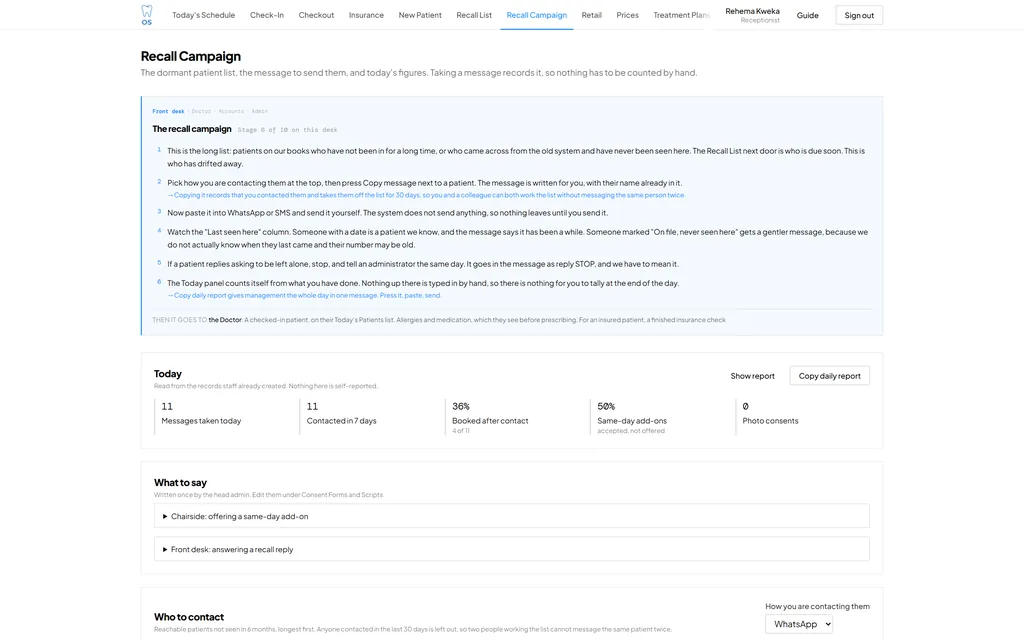Image resolution: width=1024 pixels, height=640 pixels.
Task: Select the Doctor role label
Action: pos(201,112)
